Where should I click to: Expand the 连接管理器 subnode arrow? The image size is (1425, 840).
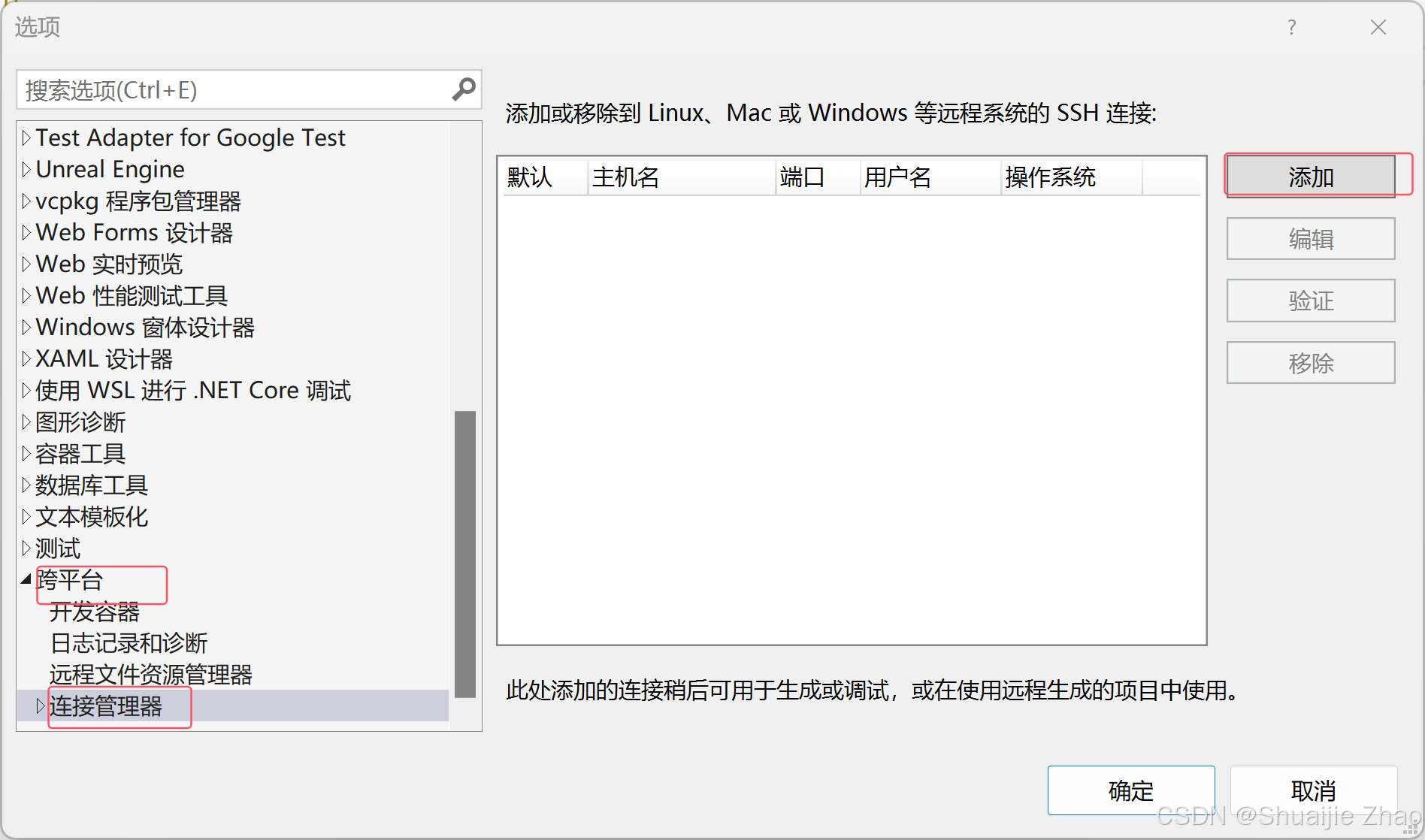point(41,706)
